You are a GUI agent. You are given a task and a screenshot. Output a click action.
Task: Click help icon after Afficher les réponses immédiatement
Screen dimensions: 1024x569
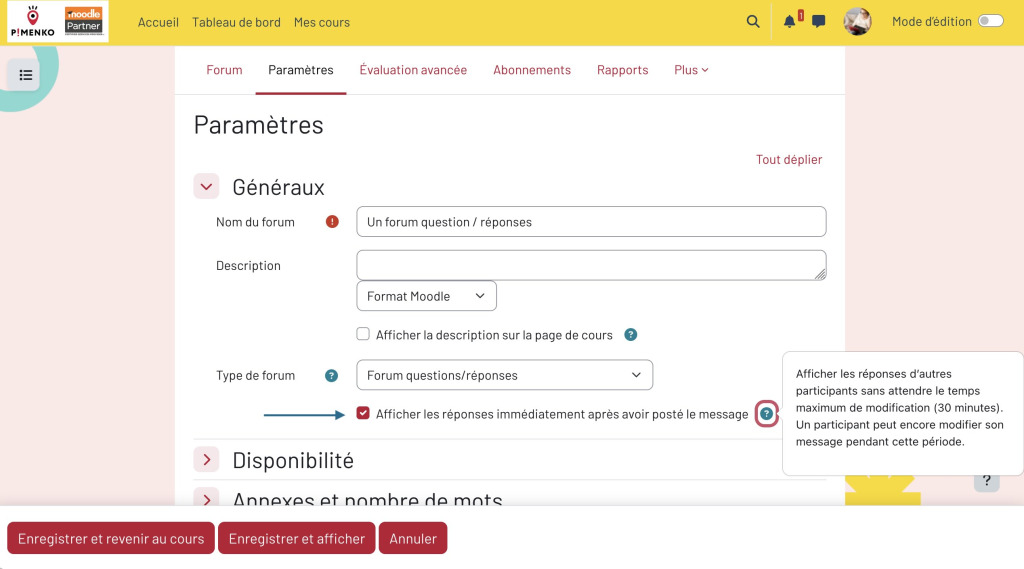point(767,414)
